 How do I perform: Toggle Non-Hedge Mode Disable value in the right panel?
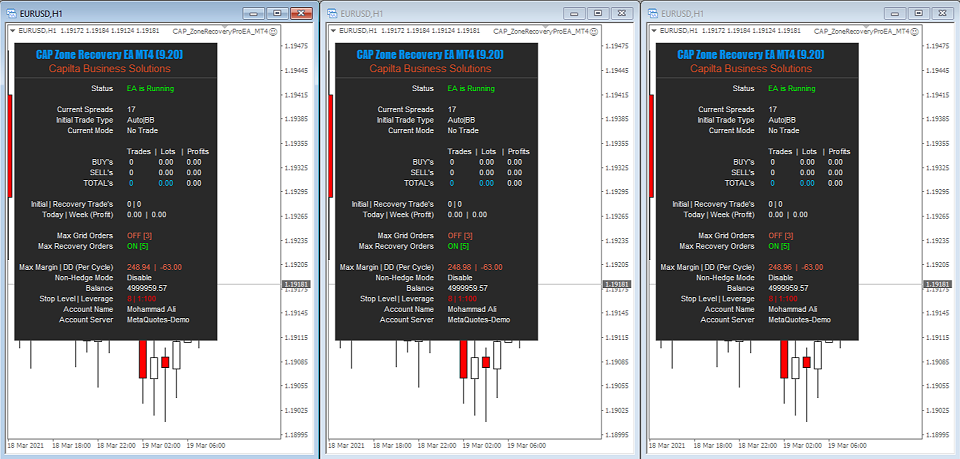[x=782, y=278]
